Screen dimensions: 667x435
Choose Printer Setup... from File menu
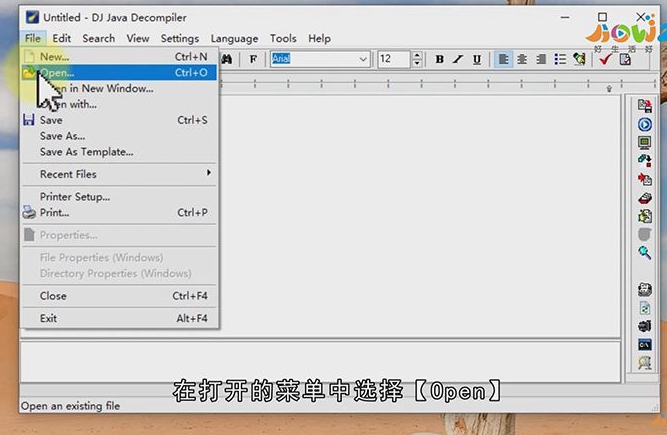point(119,197)
